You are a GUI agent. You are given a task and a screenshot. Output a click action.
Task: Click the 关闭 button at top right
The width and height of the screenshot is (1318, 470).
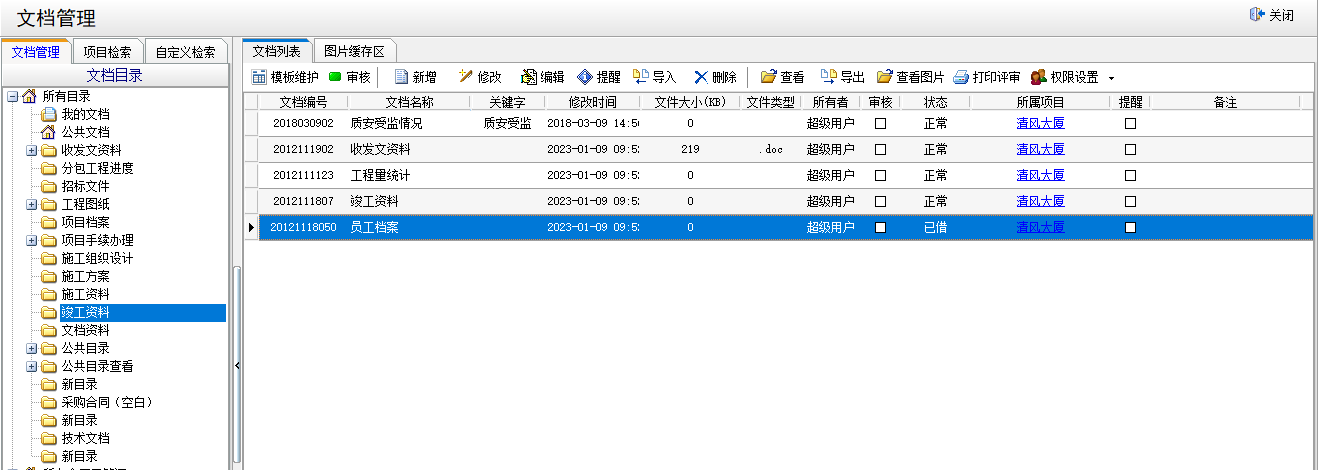1272,16
